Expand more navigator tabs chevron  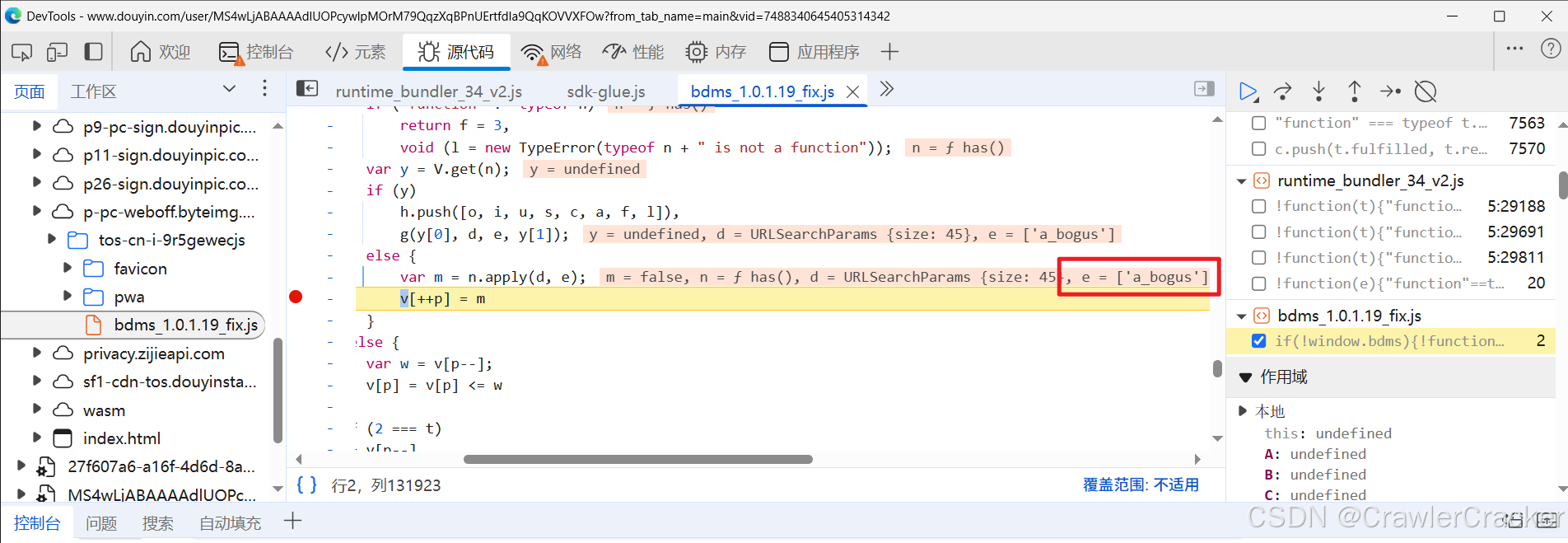229,89
